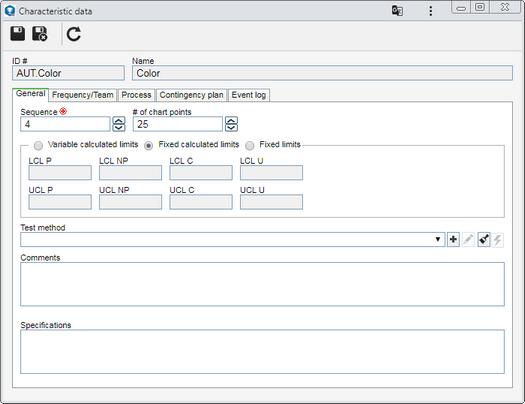Click the lightning bolt icon beside test method
Viewport: 525px width, 404px height.
tap(498, 240)
